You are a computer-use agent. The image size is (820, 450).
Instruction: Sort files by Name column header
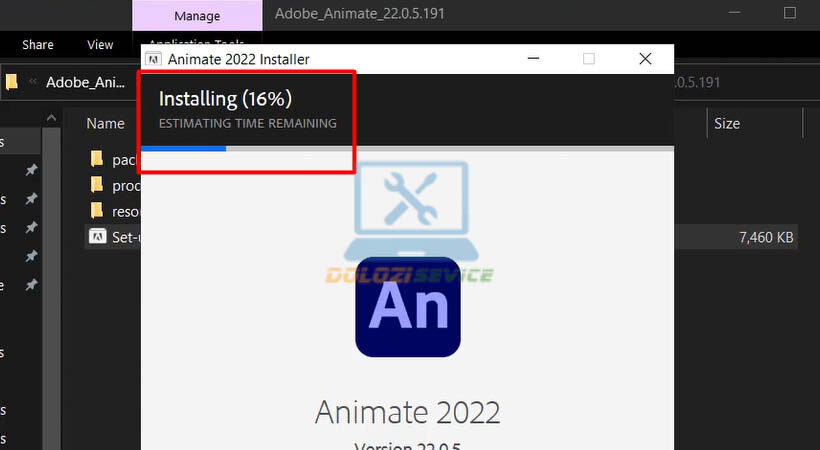click(x=105, y=123)
